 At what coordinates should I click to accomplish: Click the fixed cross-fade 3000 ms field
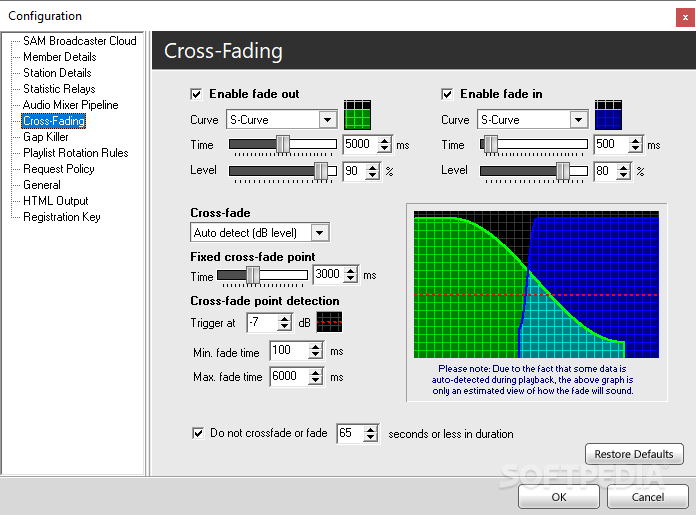point(328,274)
